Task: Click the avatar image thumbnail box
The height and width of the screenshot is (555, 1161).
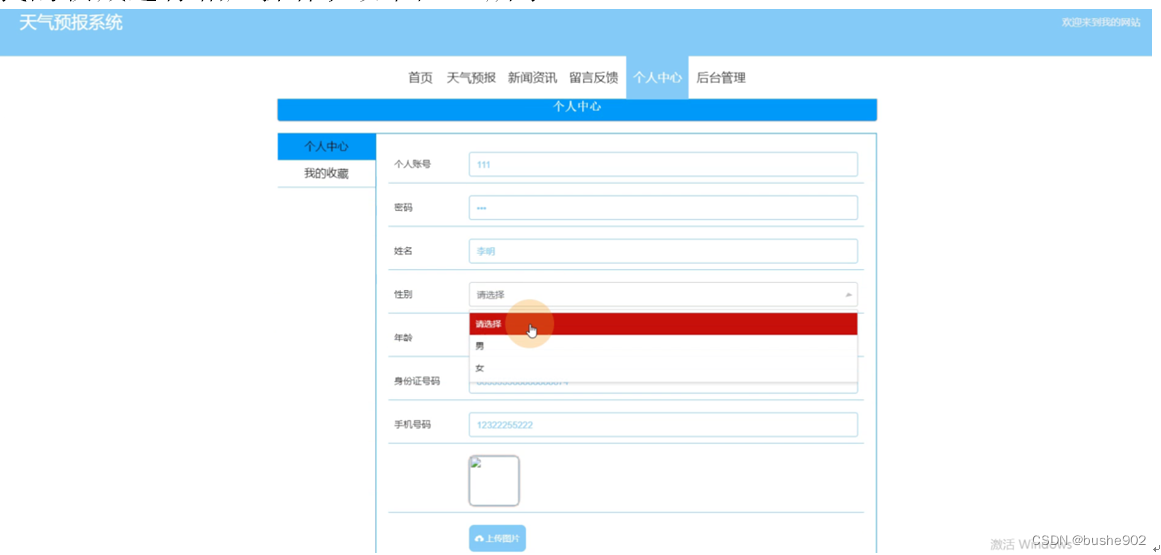Action: pos(494,481)
